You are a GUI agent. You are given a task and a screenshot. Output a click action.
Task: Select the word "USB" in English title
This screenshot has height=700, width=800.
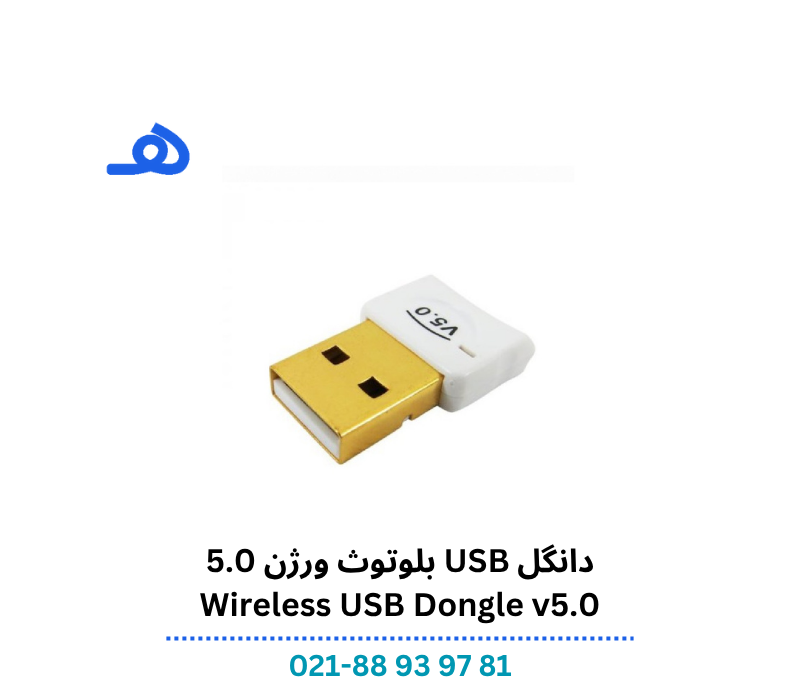tap(372, 605)
